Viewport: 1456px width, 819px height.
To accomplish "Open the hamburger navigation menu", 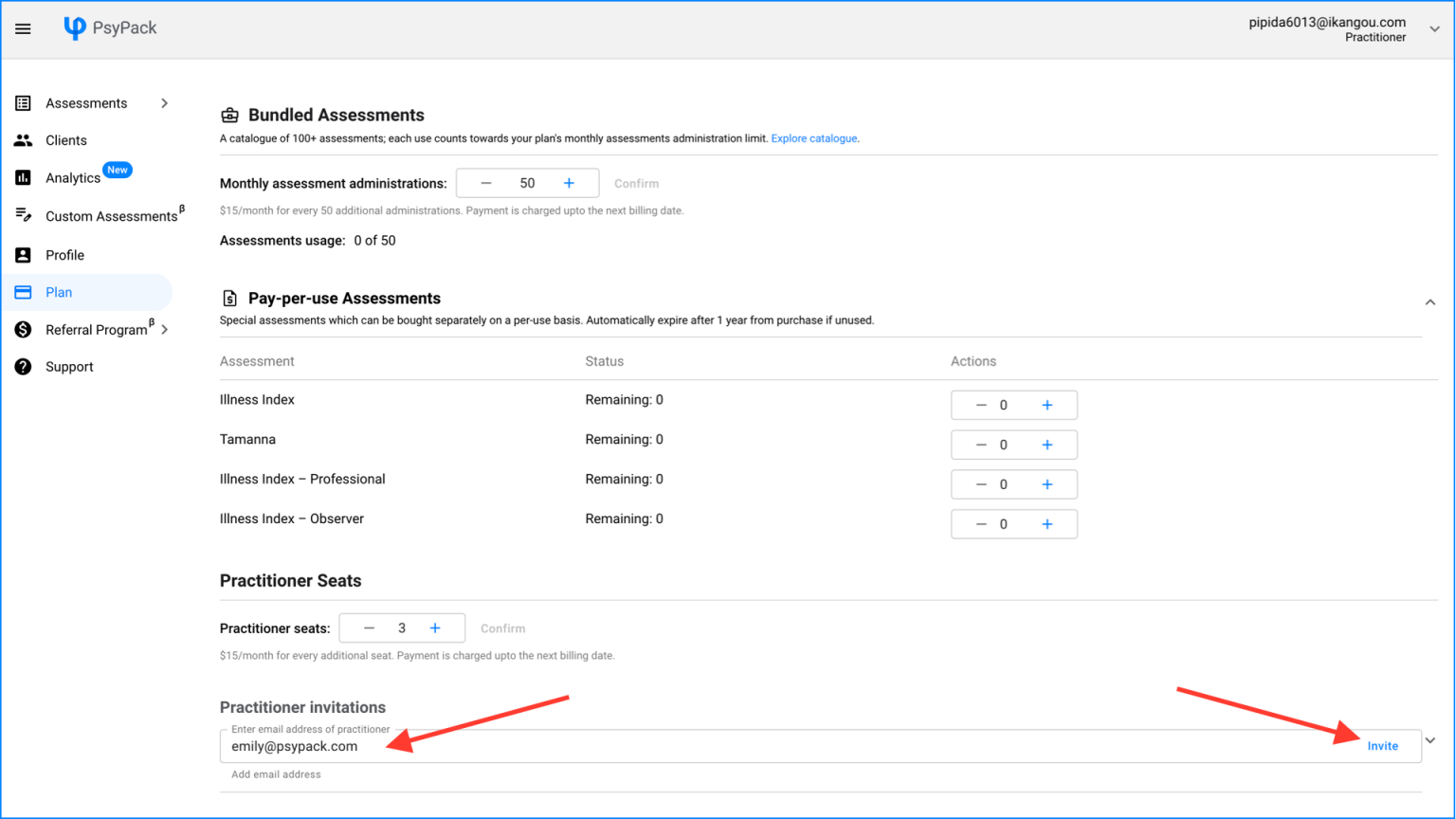I will [23, 28].
